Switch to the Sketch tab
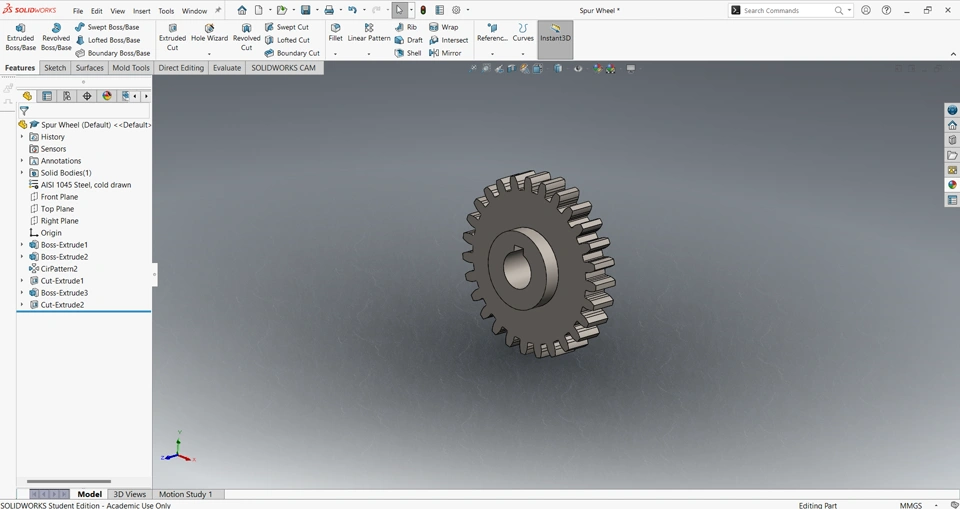 tap(55, 68)
